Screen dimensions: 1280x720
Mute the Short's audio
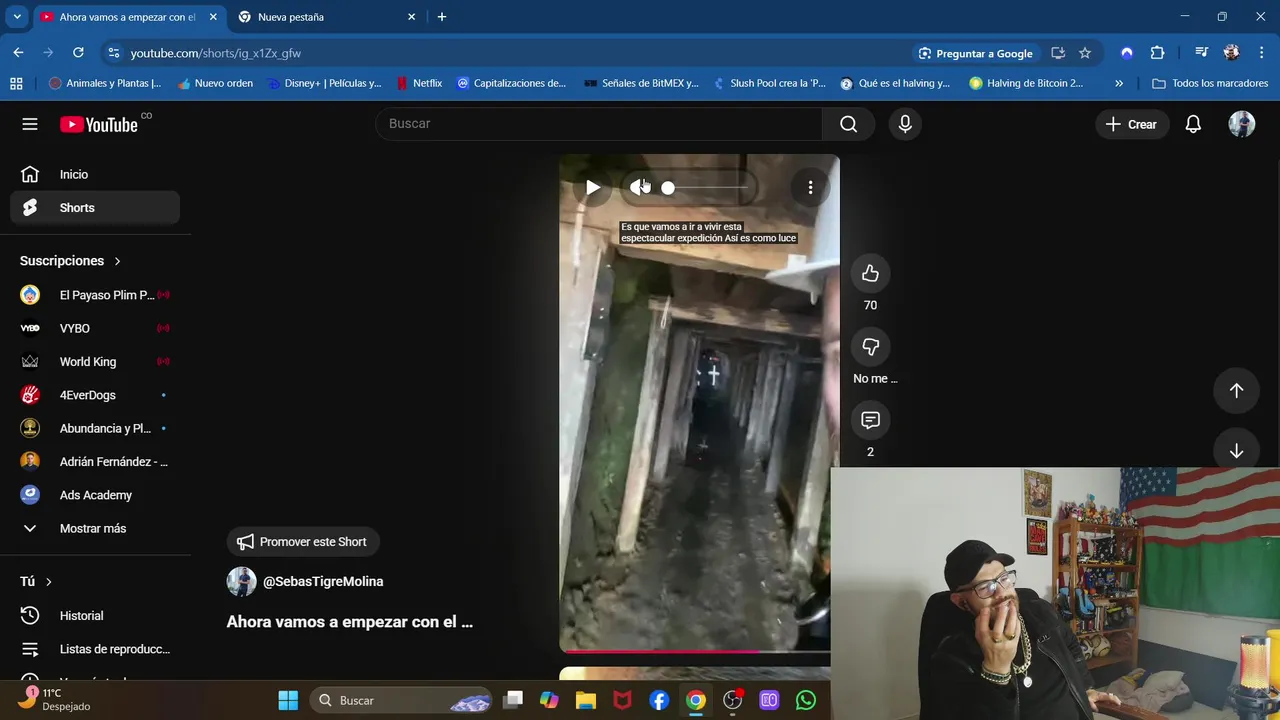click(639, 187)
